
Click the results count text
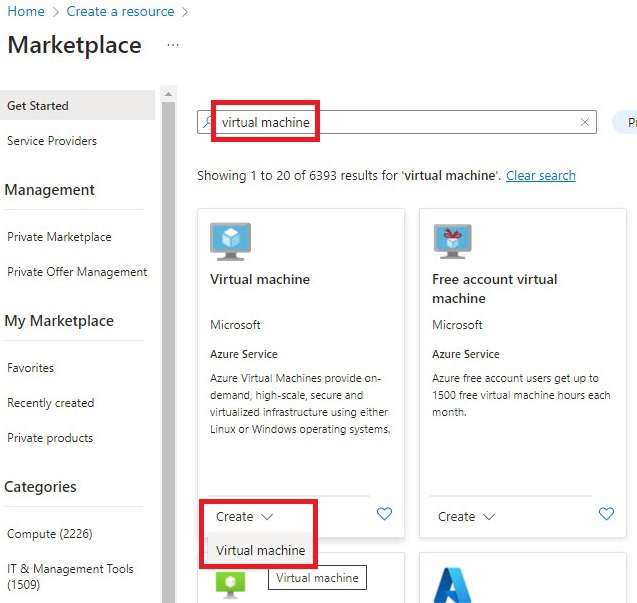point(348,176)
